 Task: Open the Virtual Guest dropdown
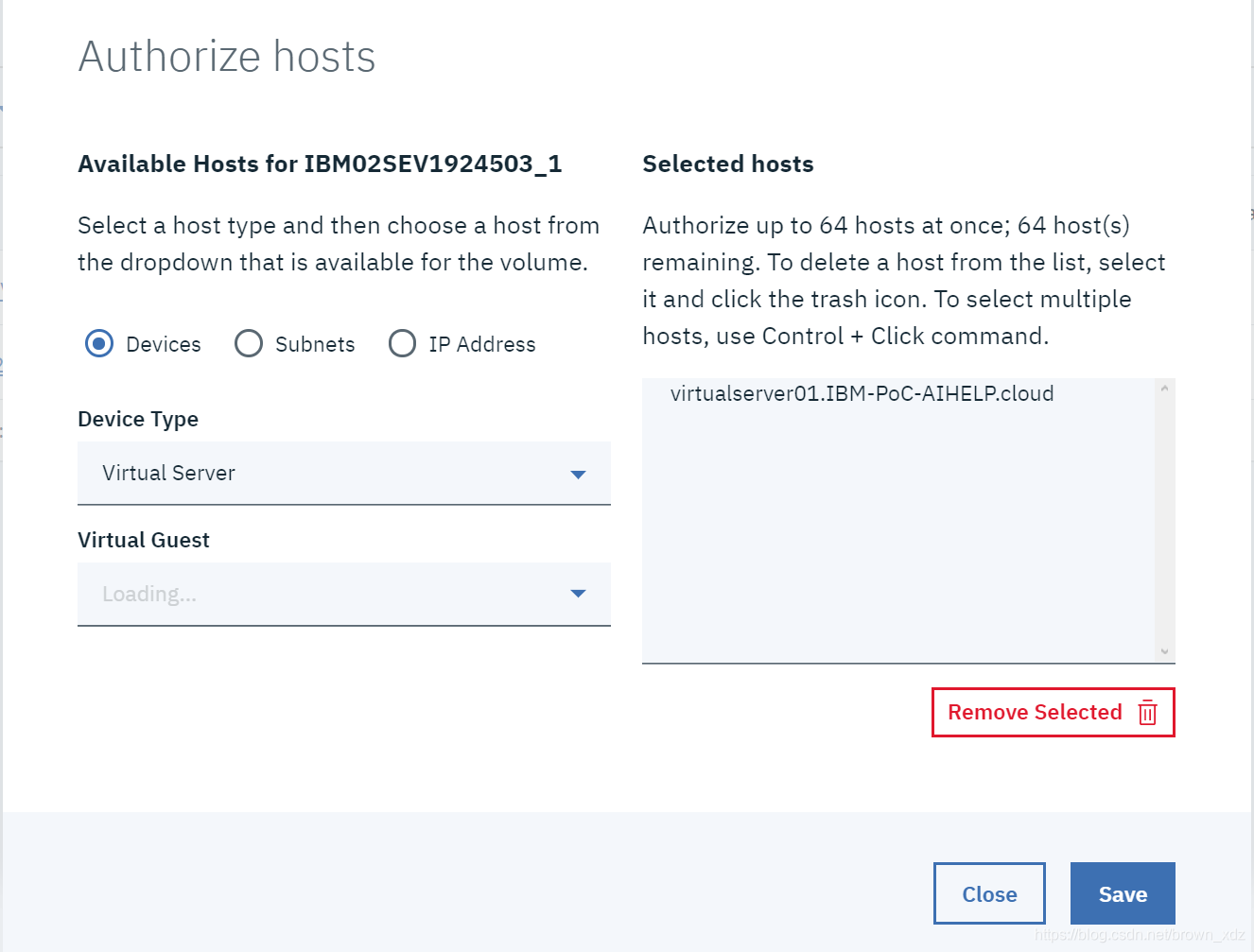tap(344, 595)
